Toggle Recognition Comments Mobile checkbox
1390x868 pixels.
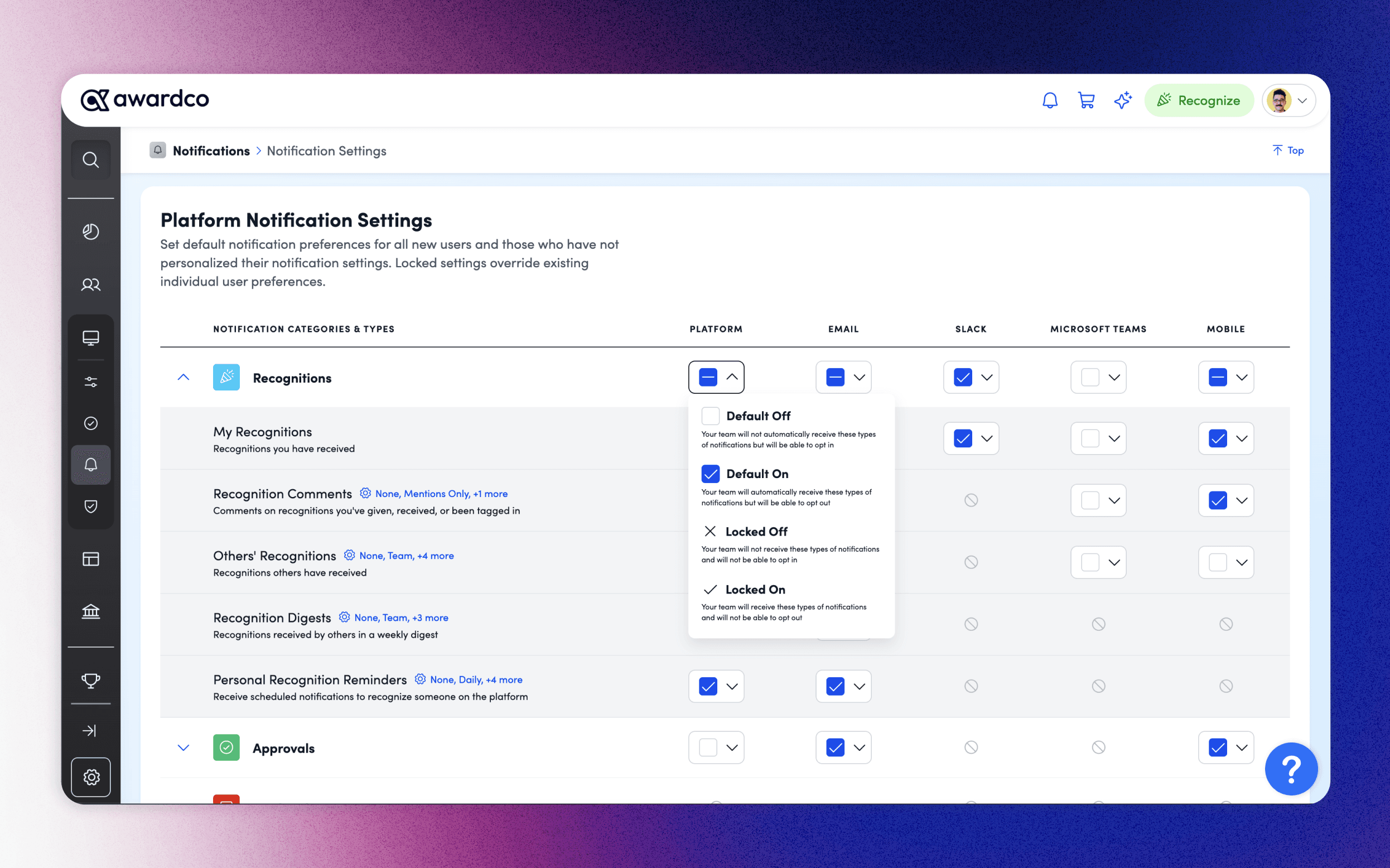pyautogui.click(x=1217, y=500)
